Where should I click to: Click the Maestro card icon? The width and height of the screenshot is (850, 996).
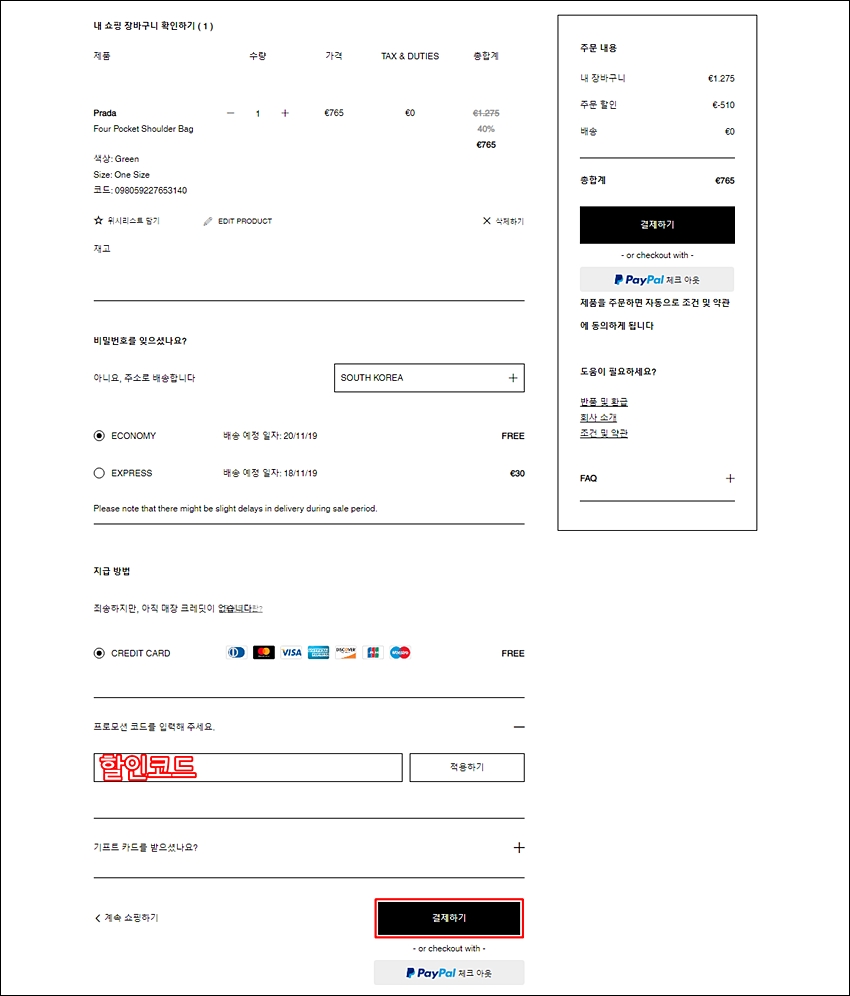400,652
